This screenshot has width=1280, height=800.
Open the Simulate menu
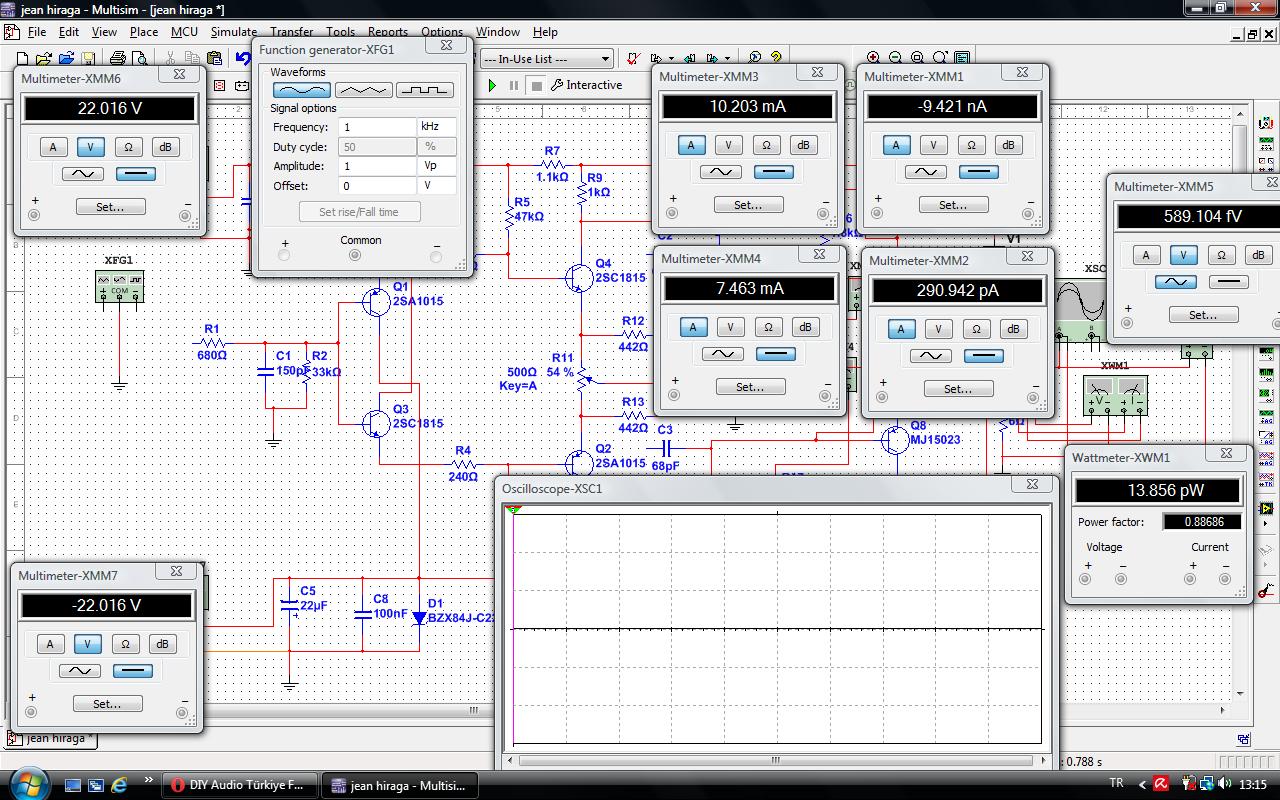click(x=233, y=32)
